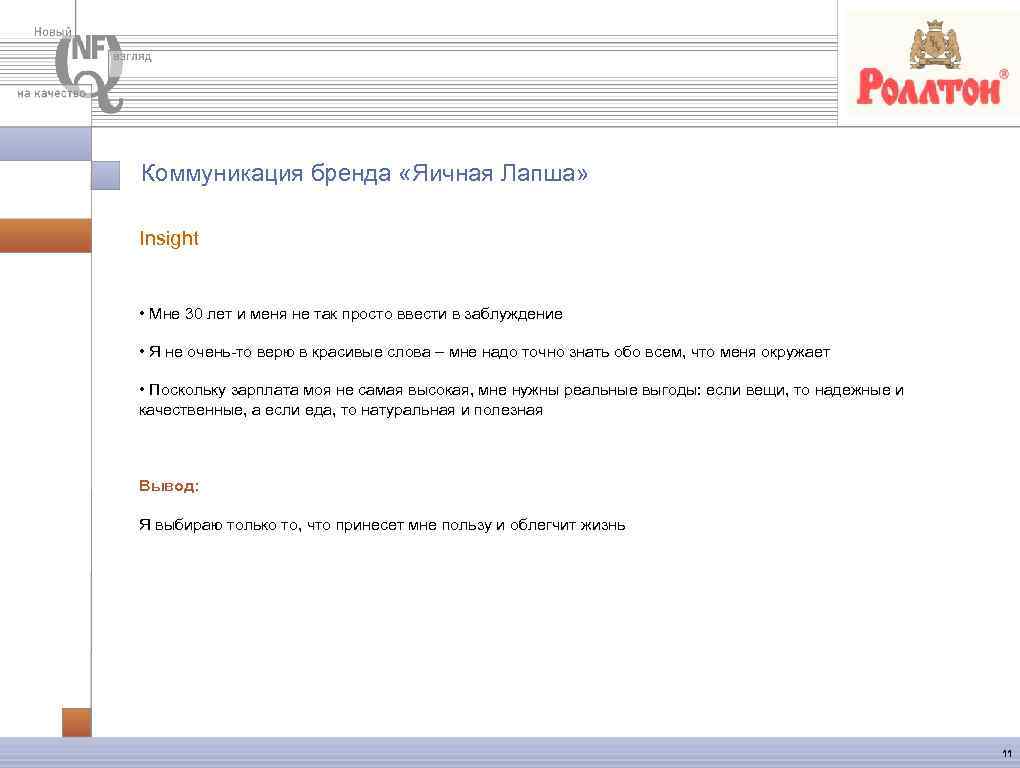Click 'Новый' text in logo
This screenshot has width=1020, height=768.
(53, 31)
